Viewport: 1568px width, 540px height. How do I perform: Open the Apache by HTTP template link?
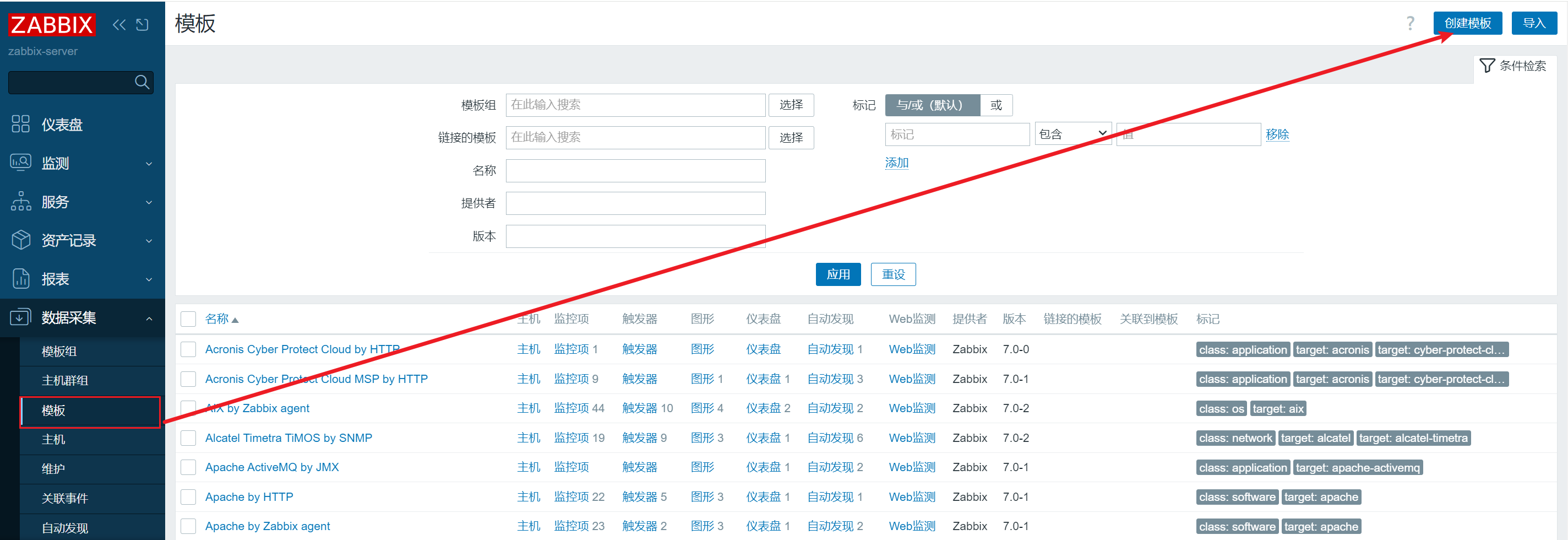coord(249,496)
